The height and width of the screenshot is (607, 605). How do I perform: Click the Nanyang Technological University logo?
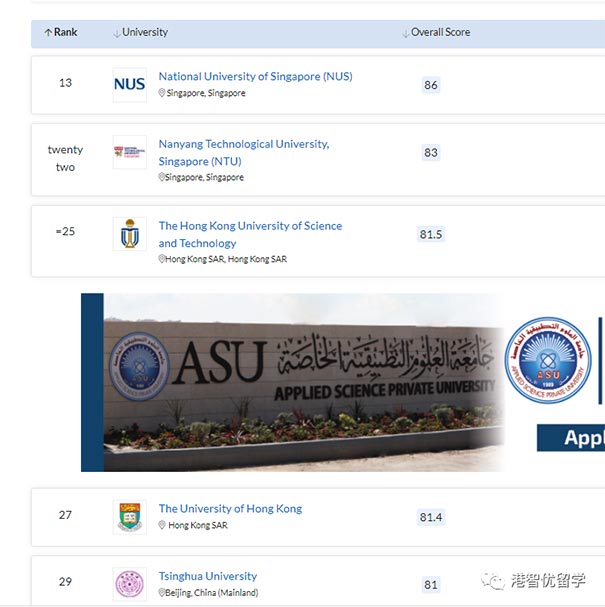(129, 152)
